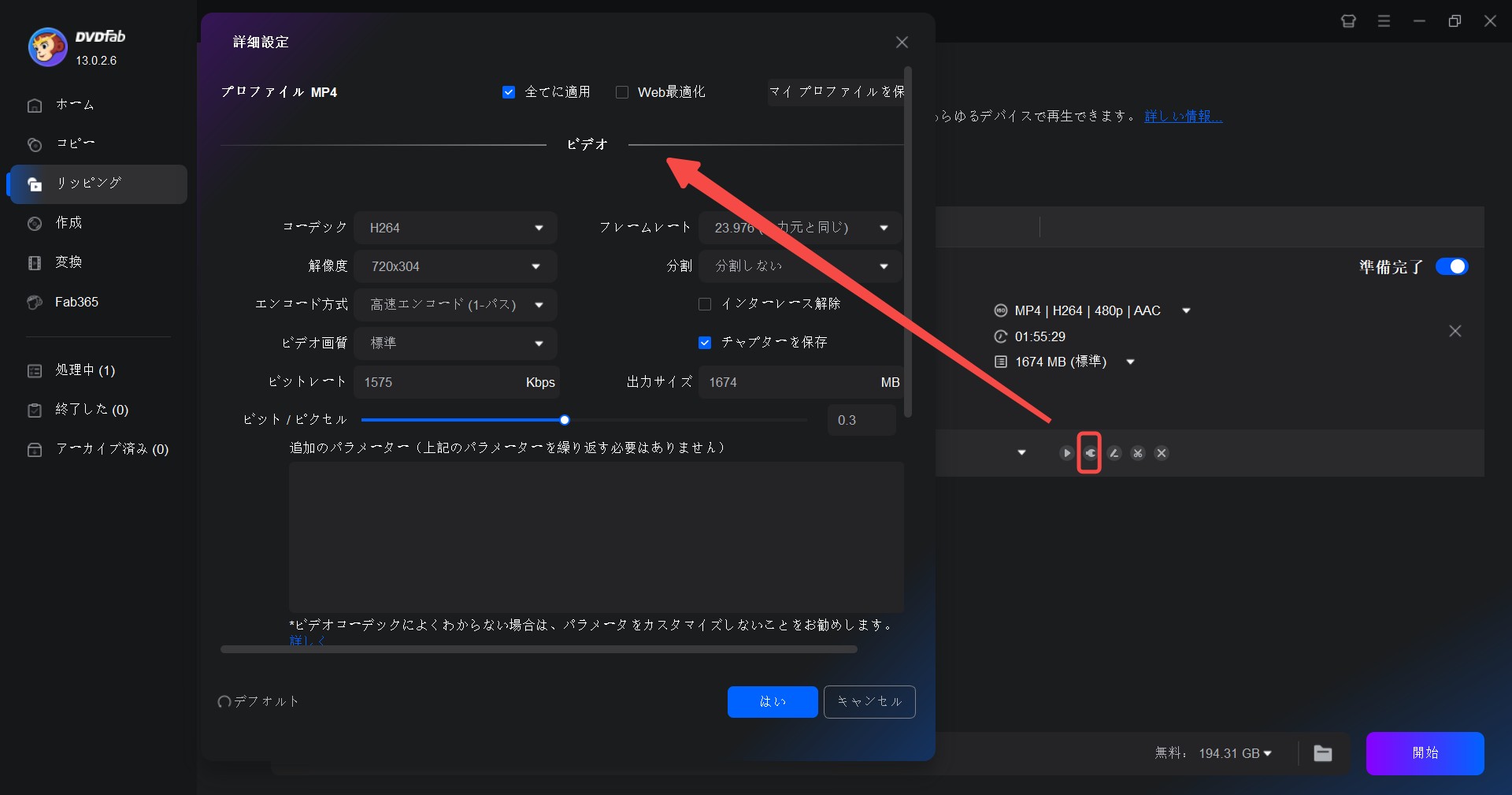Enable the Web最適化 checkbox
The image size is (1512, 795).
pos(622,92)
